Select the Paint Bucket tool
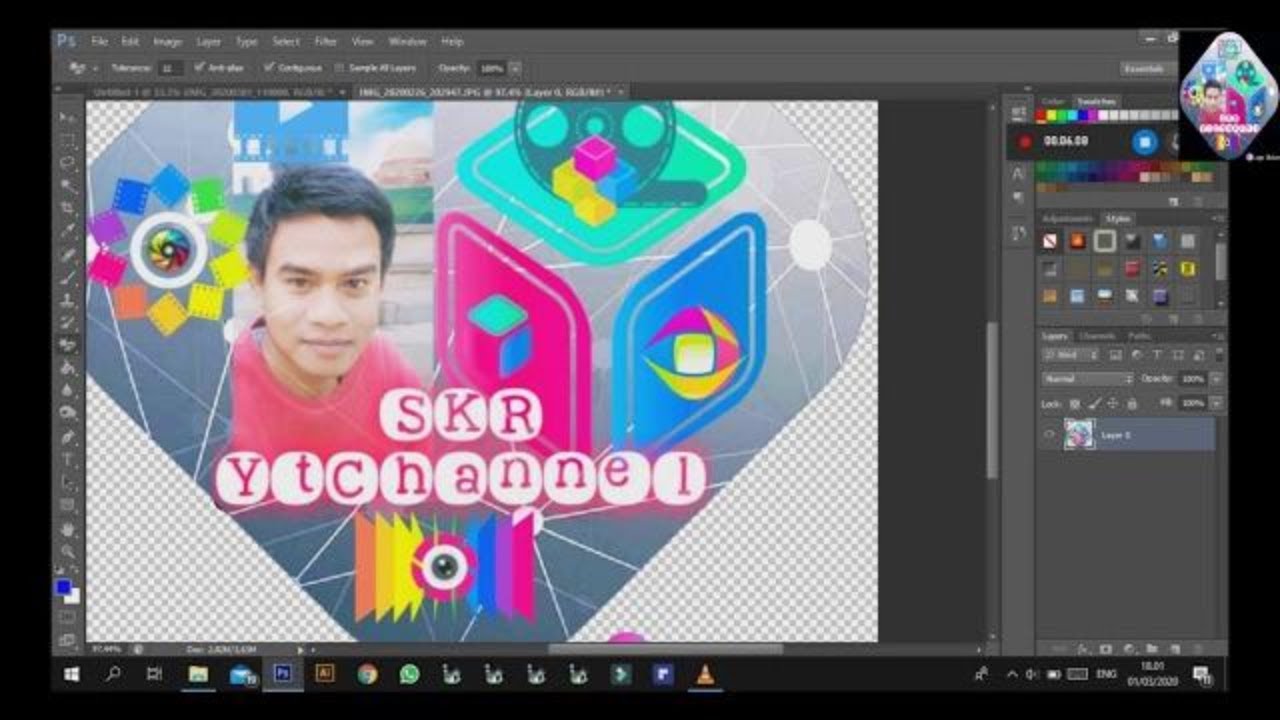 click(x=68, y=368)
